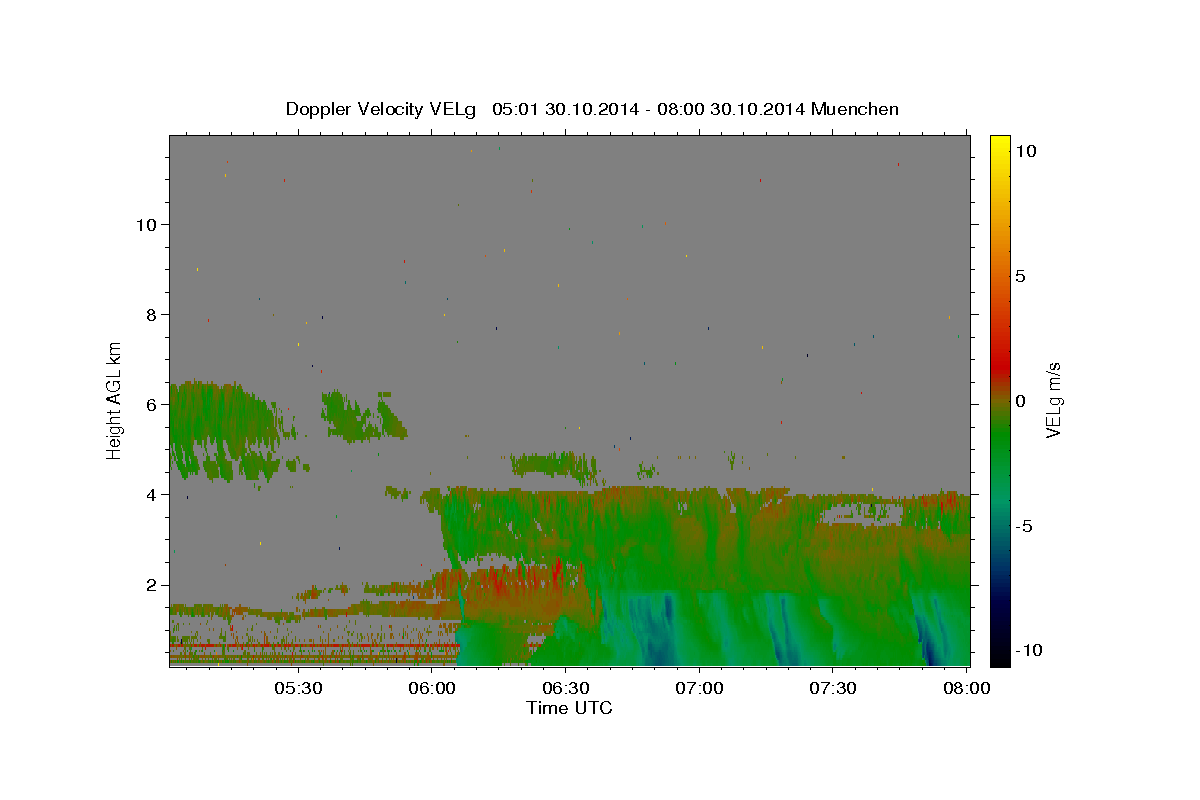Click the 06:30 time tick label
This screenshot has width=1200, height=800.
565,688
